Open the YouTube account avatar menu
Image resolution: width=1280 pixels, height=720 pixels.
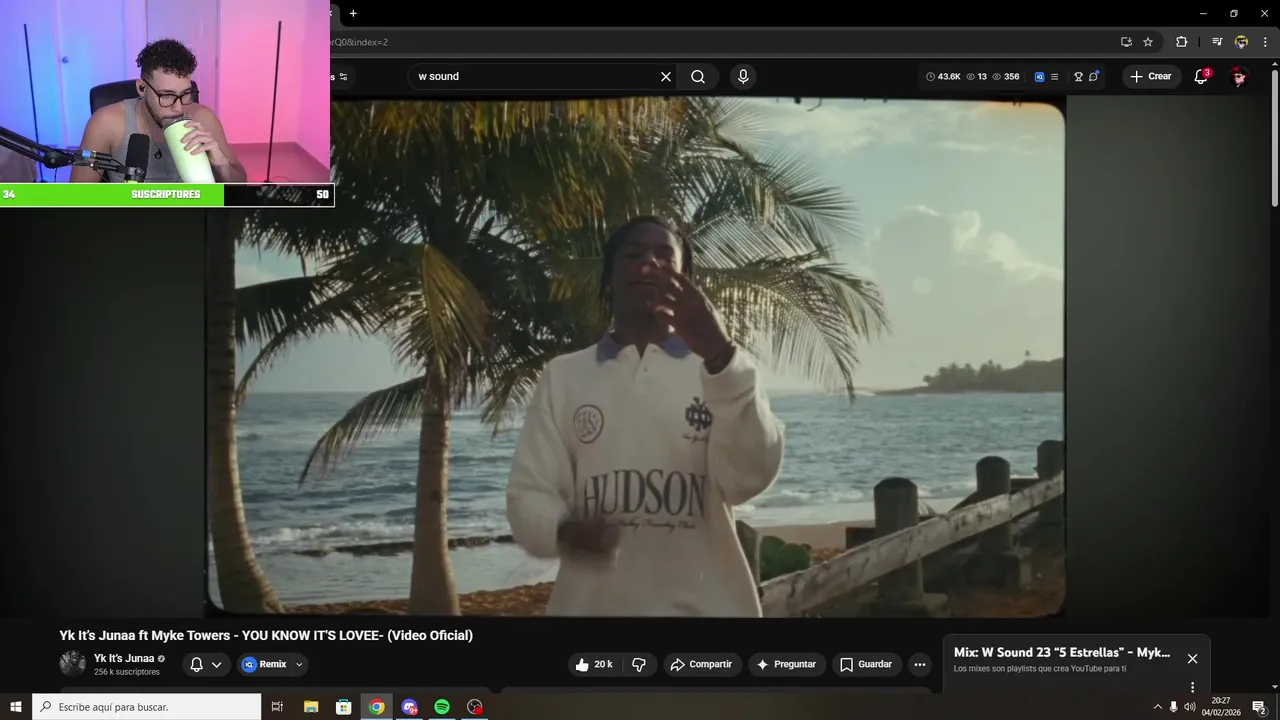pyautogui.click(x=1239, y=77)
